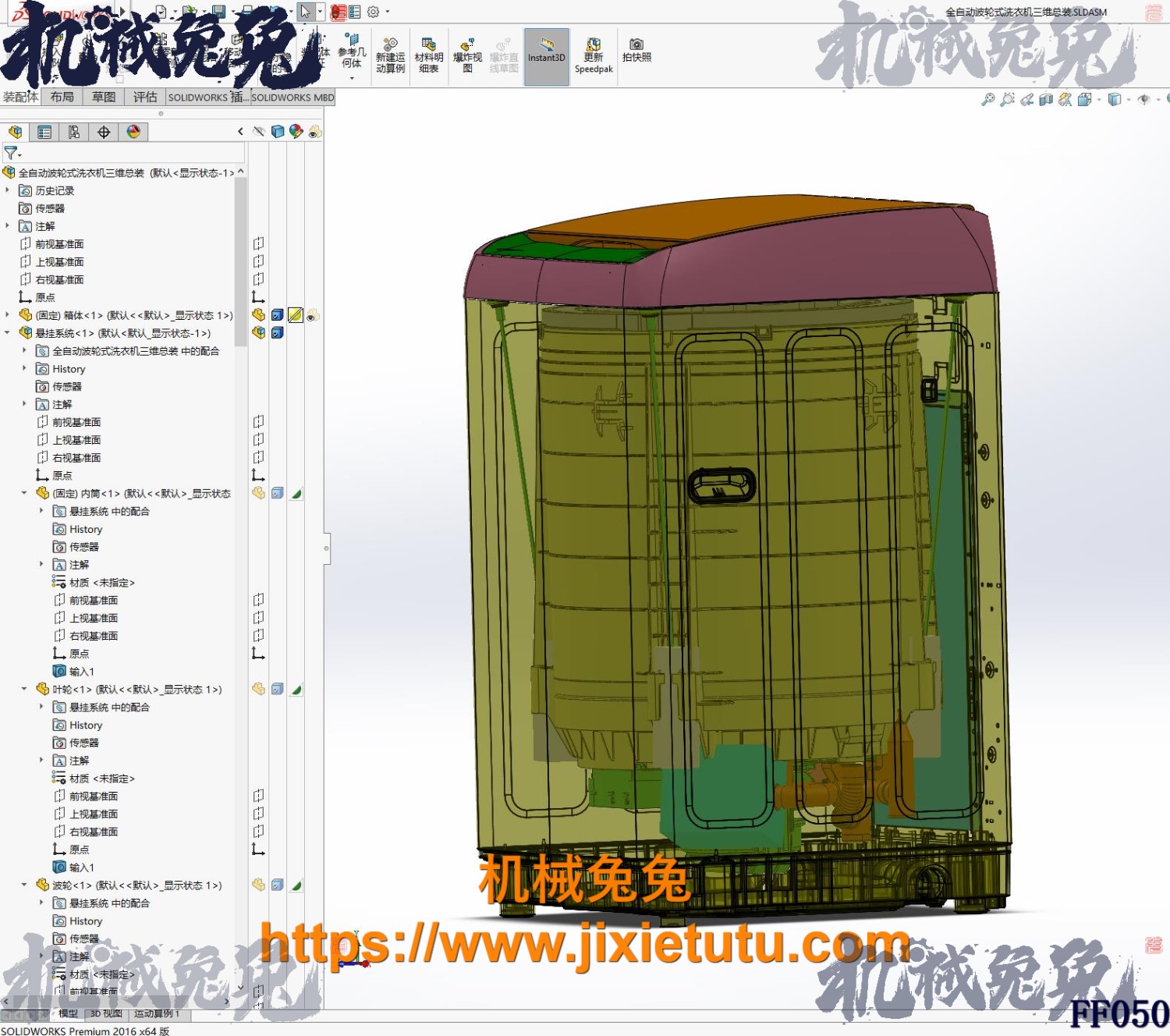Click the 更新 Speedpak button
1170x1036 pixels.
coord(594,55)
